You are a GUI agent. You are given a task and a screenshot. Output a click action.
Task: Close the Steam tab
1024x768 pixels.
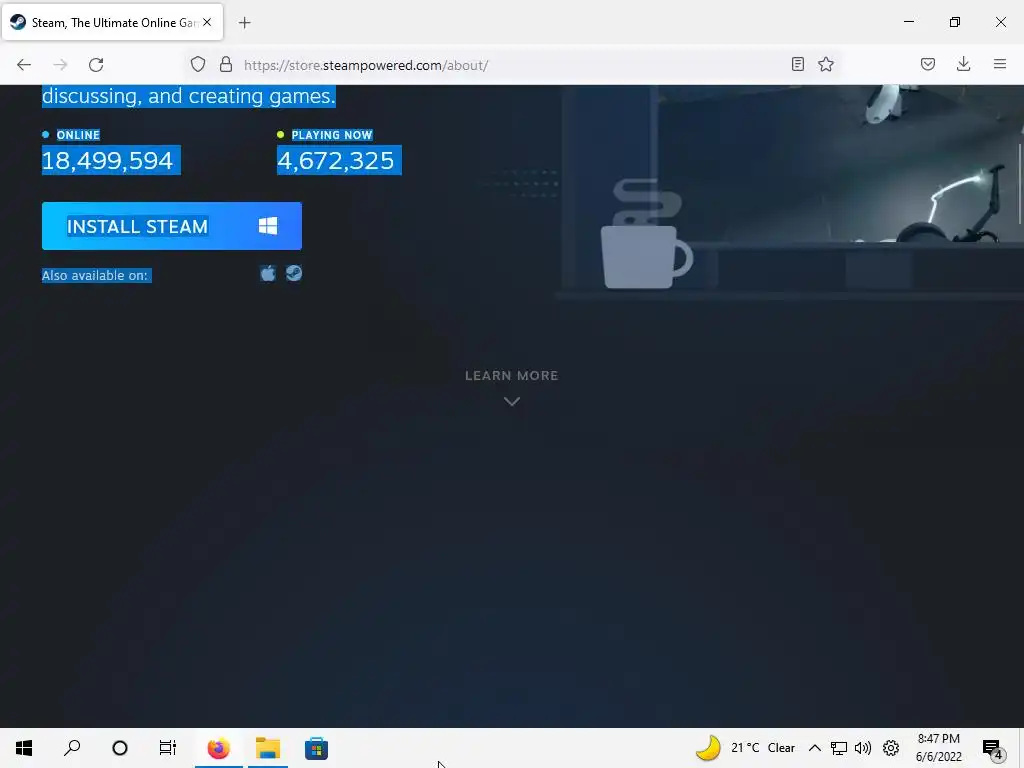[x=207, y=22]
